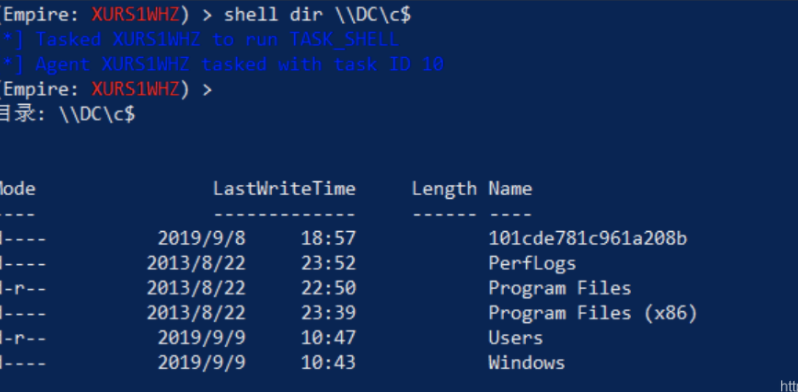Click the 23:52 time for PerfLogs
The image size is (798, 392).
pyautogui.click(x=328, y=264)
